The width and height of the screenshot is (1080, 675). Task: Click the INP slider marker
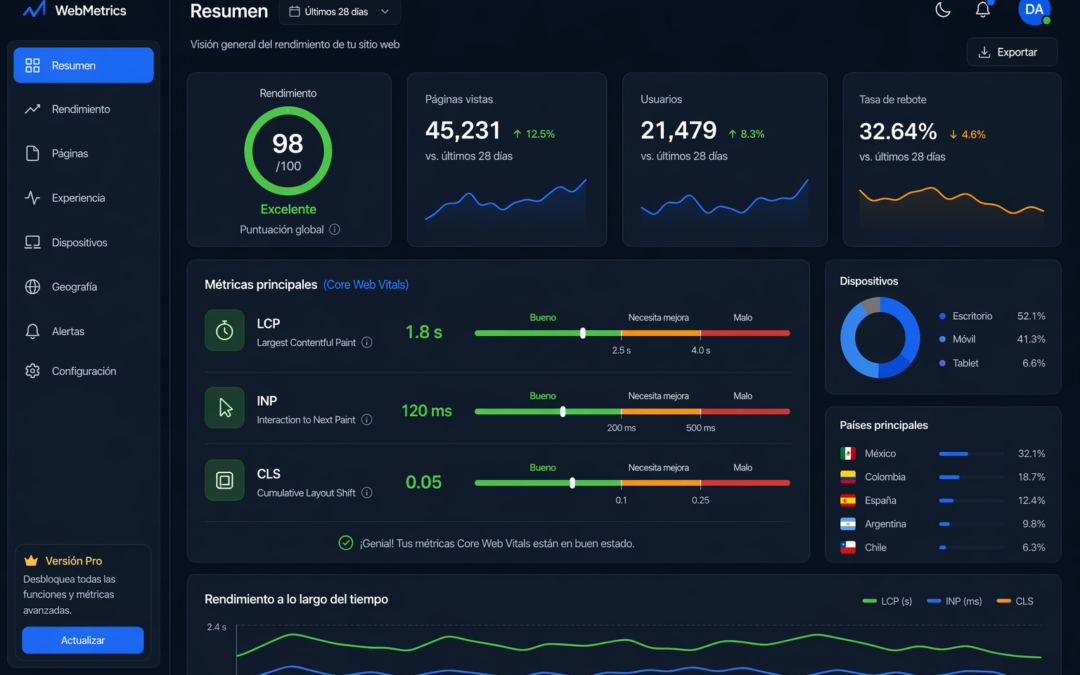[x=563, y=410]
